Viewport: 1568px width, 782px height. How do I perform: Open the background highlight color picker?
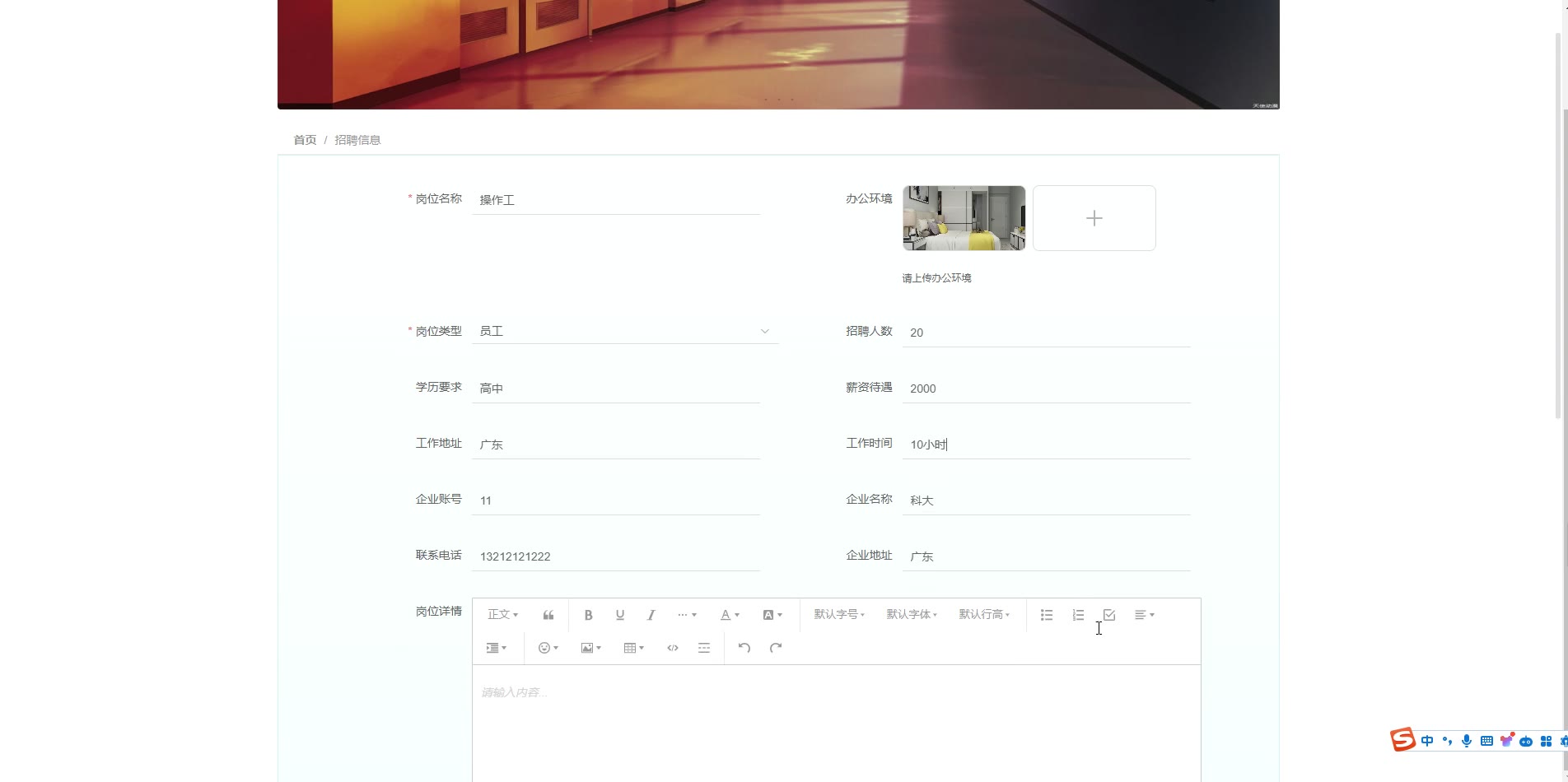tap(772, 615)
